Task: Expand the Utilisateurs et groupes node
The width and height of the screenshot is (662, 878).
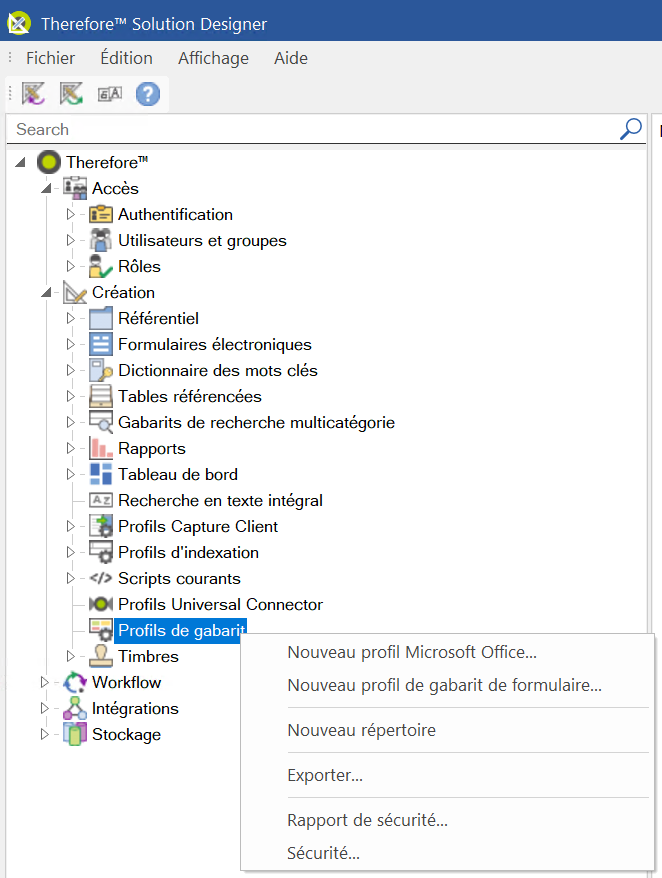Action: pyautogui.click(x=70, y=240)
